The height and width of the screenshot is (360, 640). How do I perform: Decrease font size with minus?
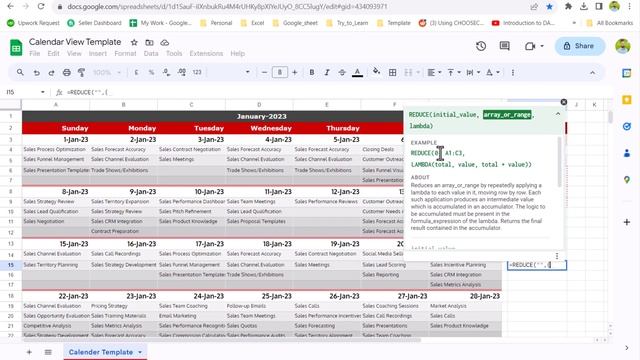[x=264, y=72]
